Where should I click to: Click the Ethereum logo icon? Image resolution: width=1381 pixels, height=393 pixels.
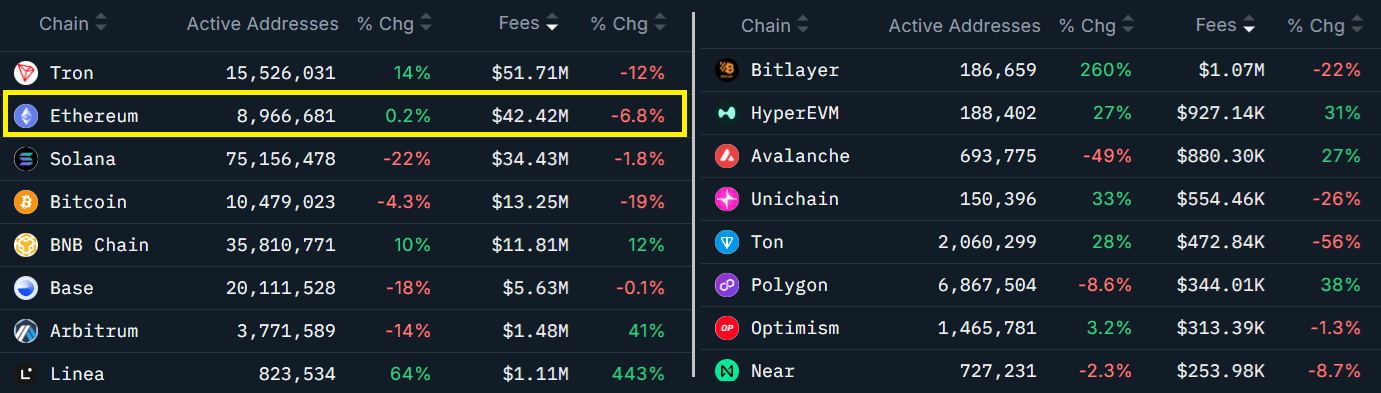click(25, 116)
